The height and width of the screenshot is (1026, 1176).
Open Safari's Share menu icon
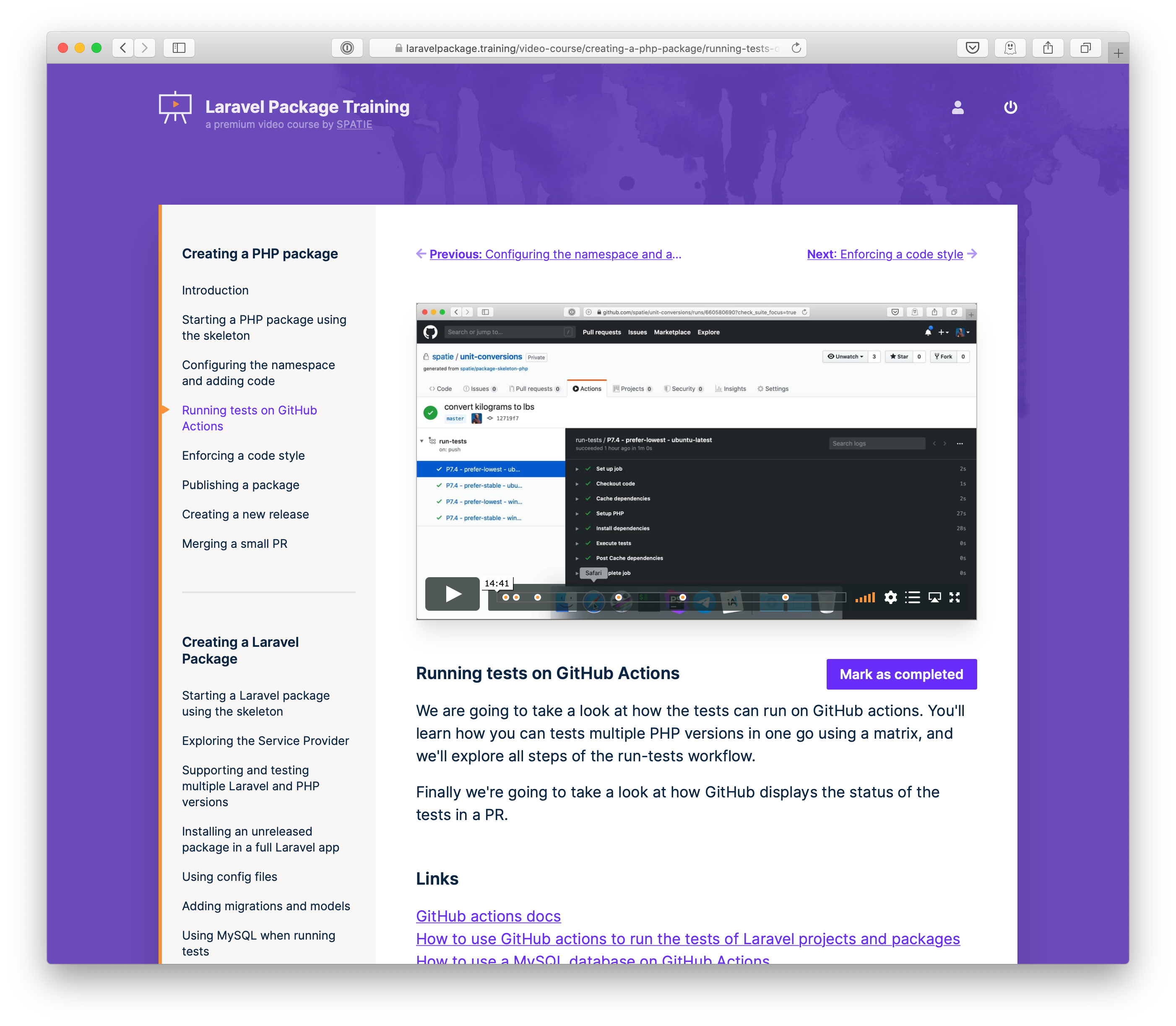[x=1048, y=47]
